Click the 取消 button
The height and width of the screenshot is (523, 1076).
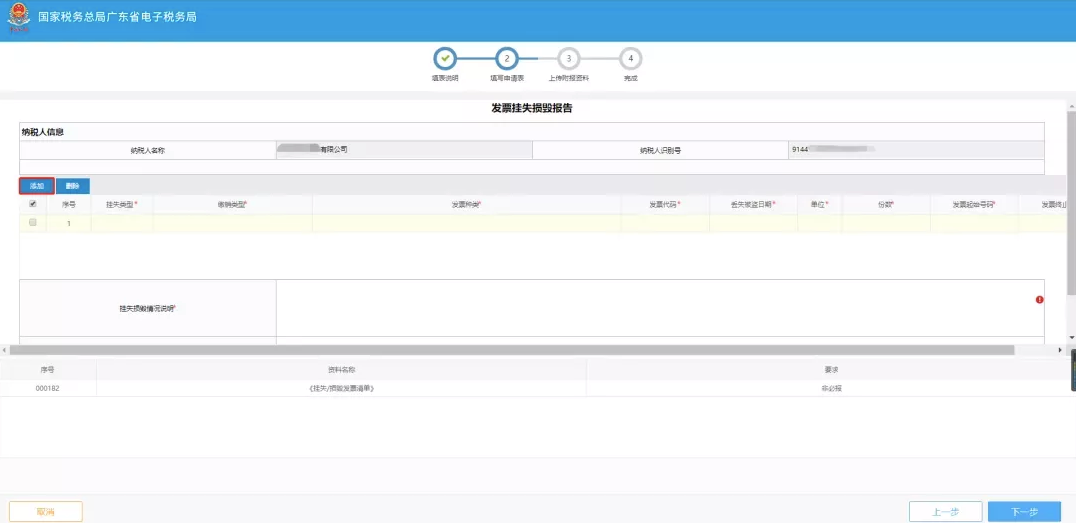click(x=45, y=512)
